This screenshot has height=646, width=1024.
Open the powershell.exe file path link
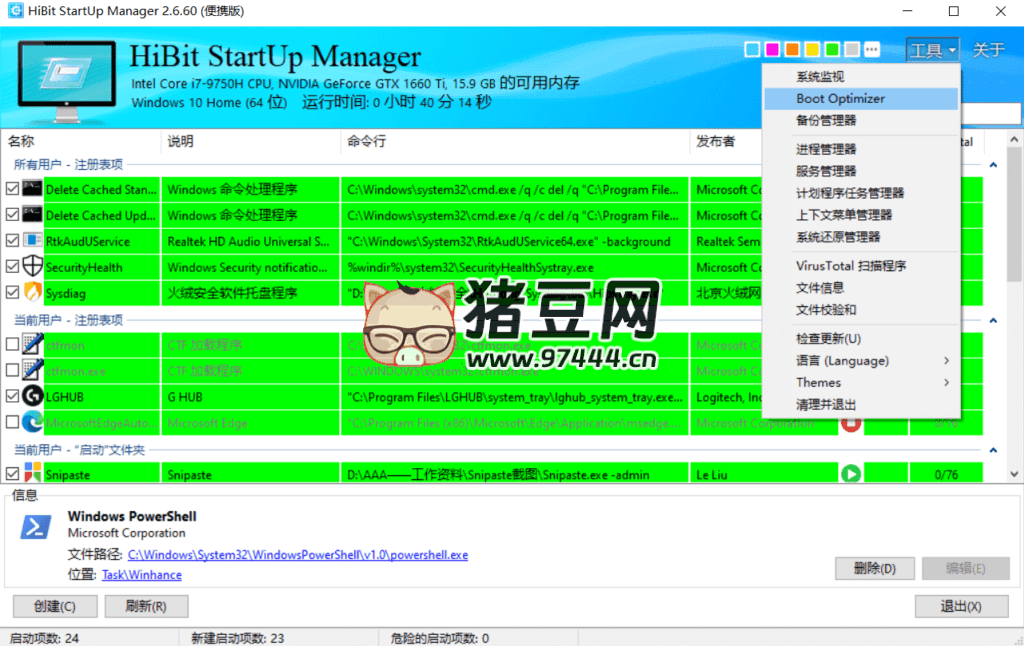tap(298, 555)
